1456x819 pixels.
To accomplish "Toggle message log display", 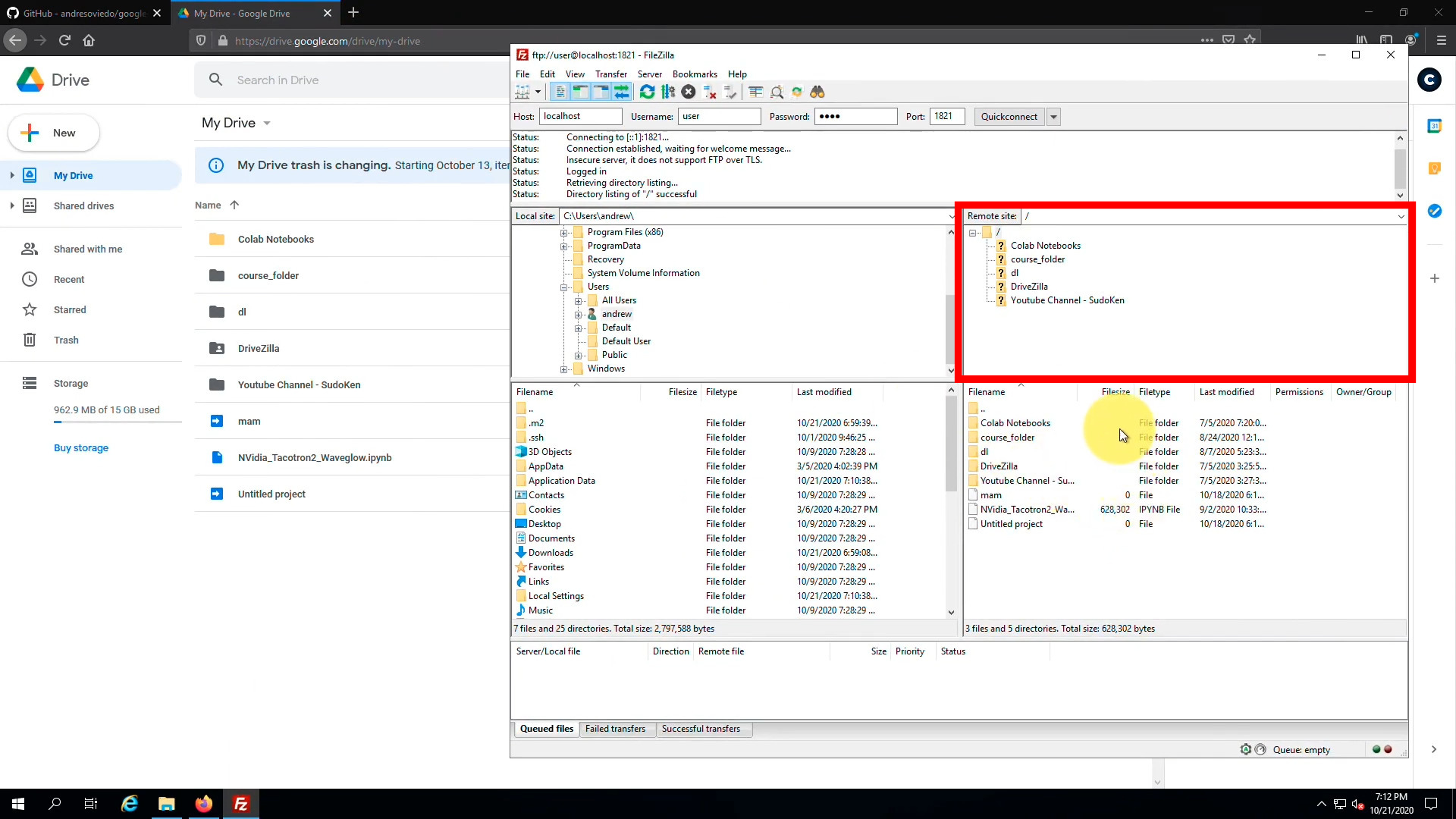I will [560, 92].
